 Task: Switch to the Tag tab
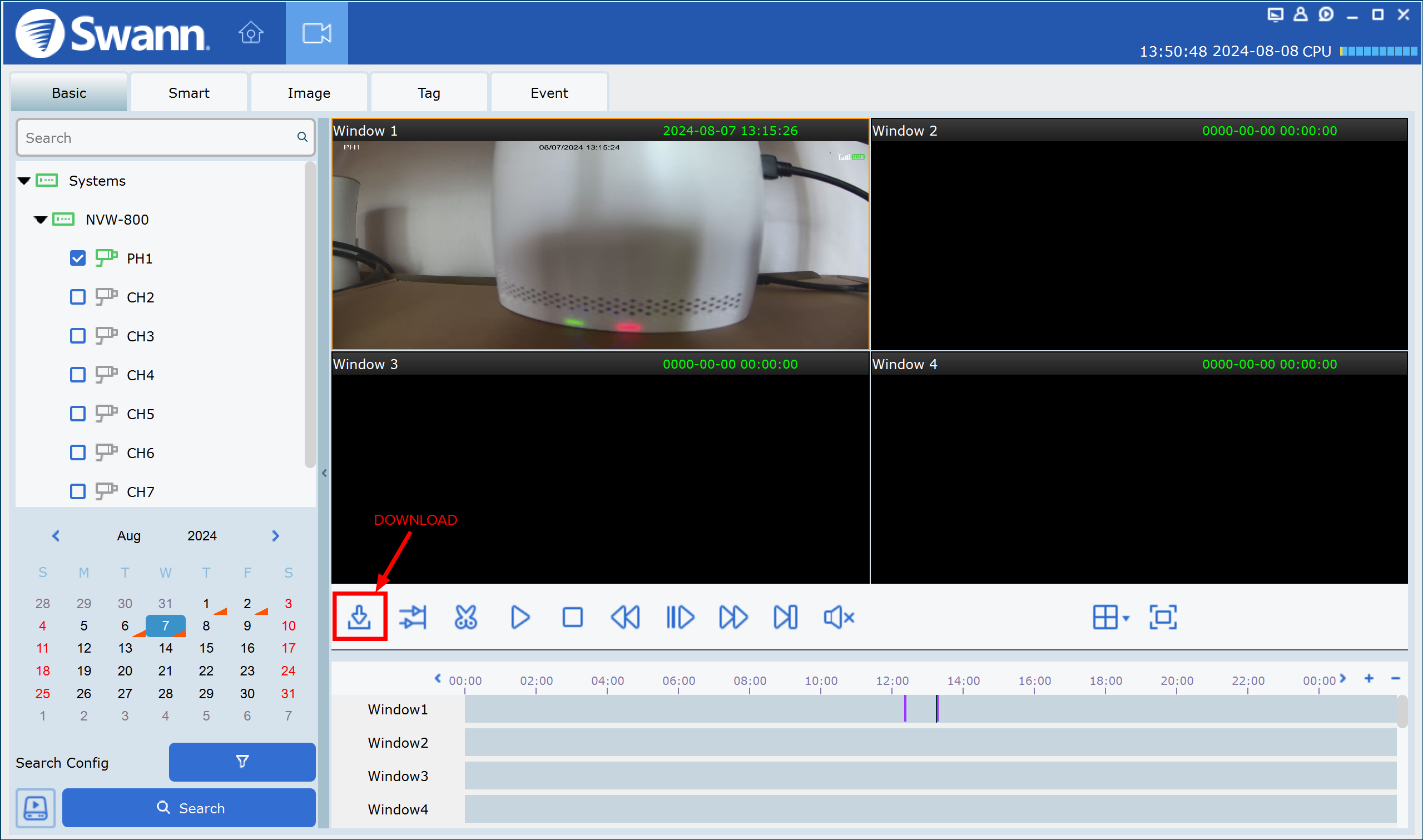click(429, 92)
